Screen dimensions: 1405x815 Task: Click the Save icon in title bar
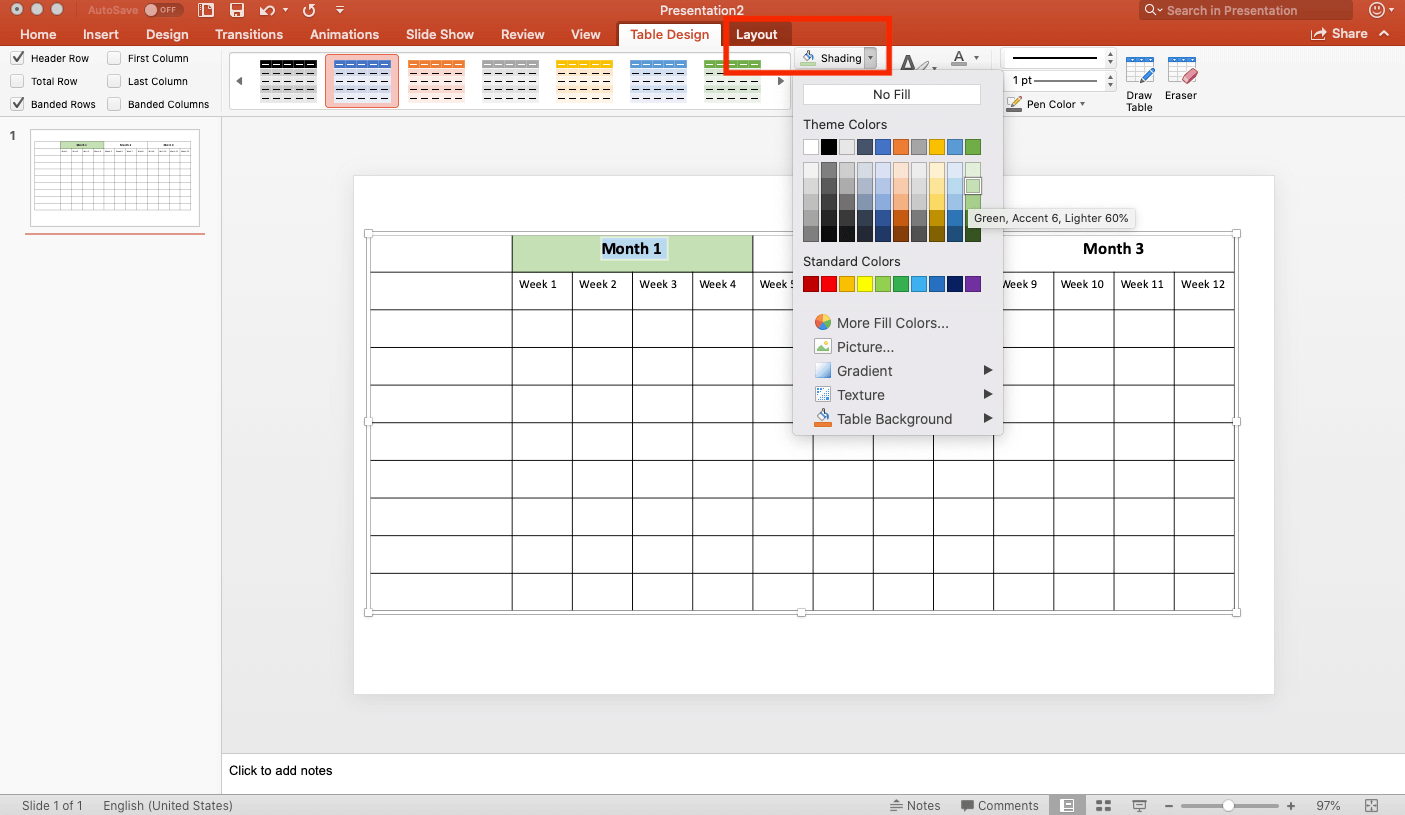[237, 10]
